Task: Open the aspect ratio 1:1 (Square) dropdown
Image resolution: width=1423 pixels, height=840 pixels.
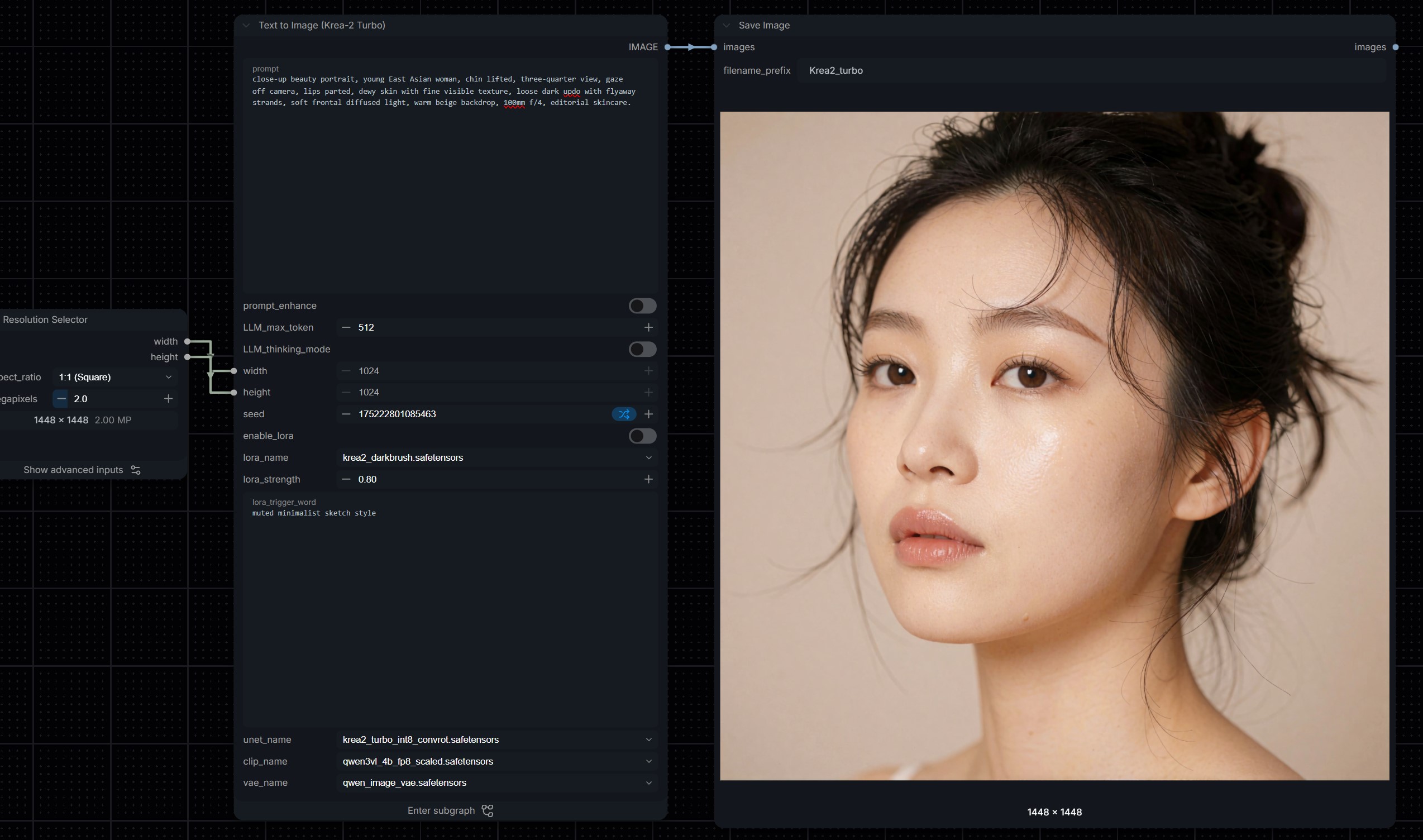Action: coord(115,378)
